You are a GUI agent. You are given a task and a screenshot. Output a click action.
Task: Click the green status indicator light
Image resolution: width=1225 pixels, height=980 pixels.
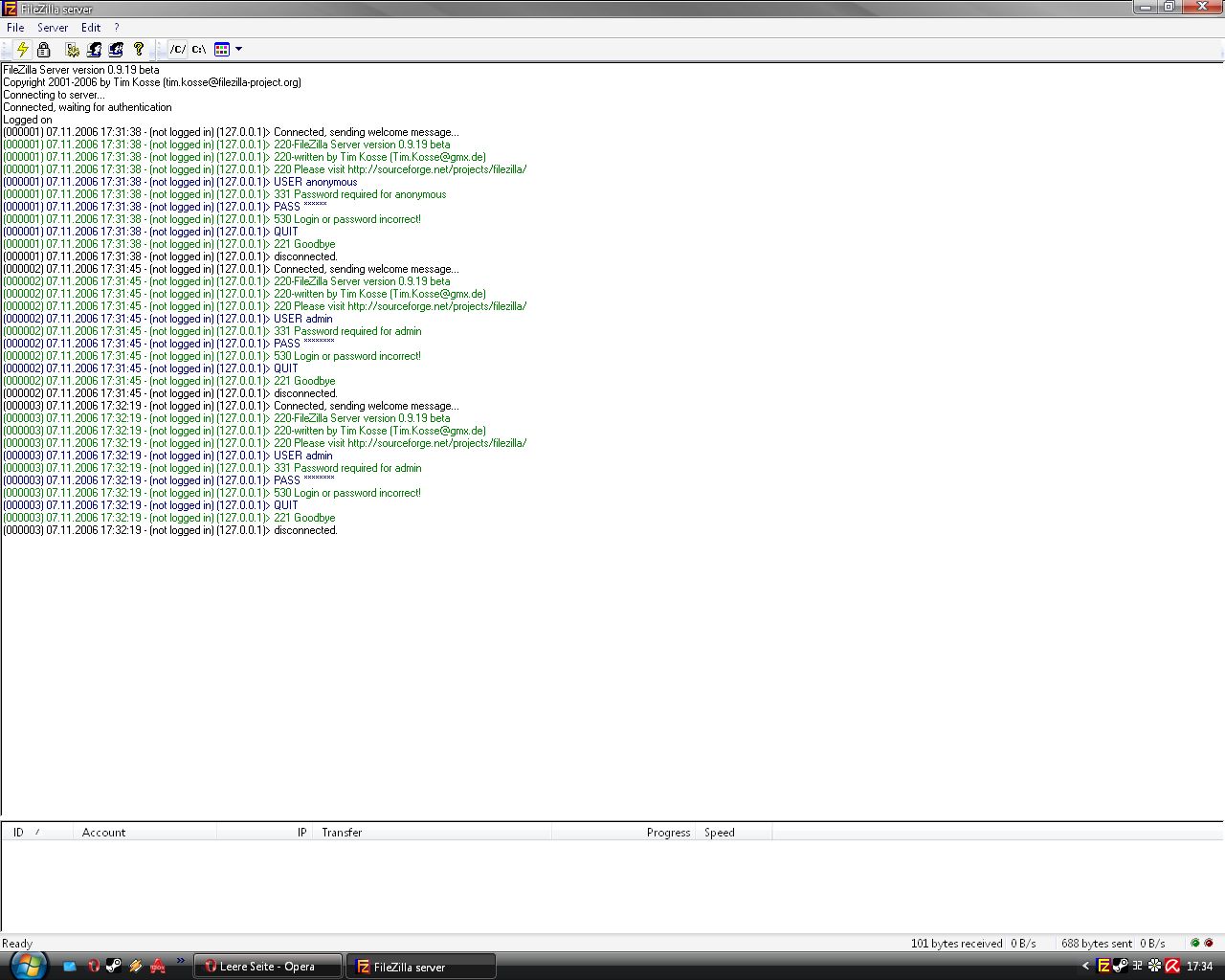pos(1194,943)
